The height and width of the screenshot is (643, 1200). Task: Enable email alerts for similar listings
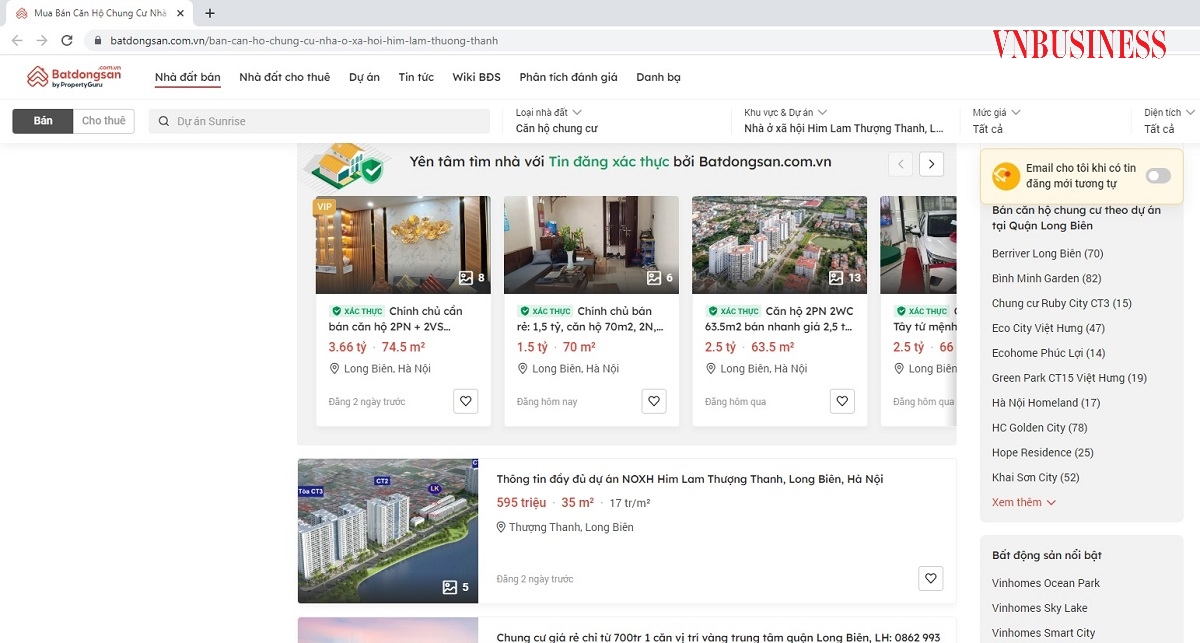pos(1157,174)
